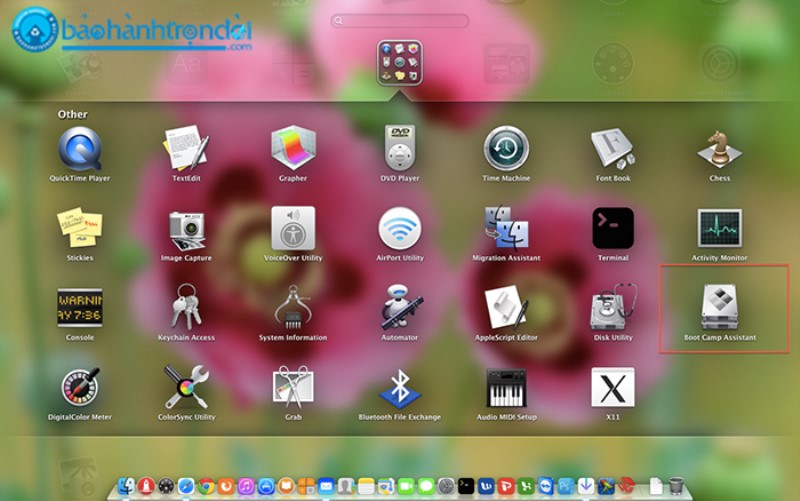
Task: Open iTunes from the Dock
Action: [246, 486]
